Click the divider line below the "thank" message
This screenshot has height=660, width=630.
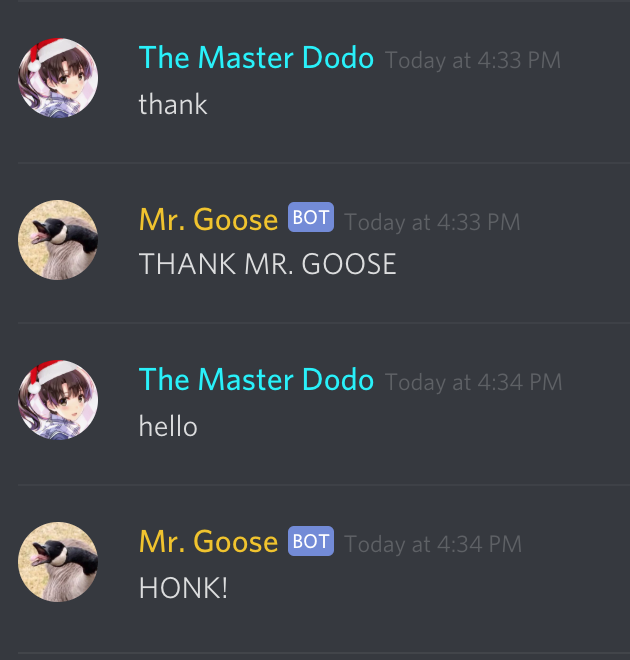click(324, 163)
